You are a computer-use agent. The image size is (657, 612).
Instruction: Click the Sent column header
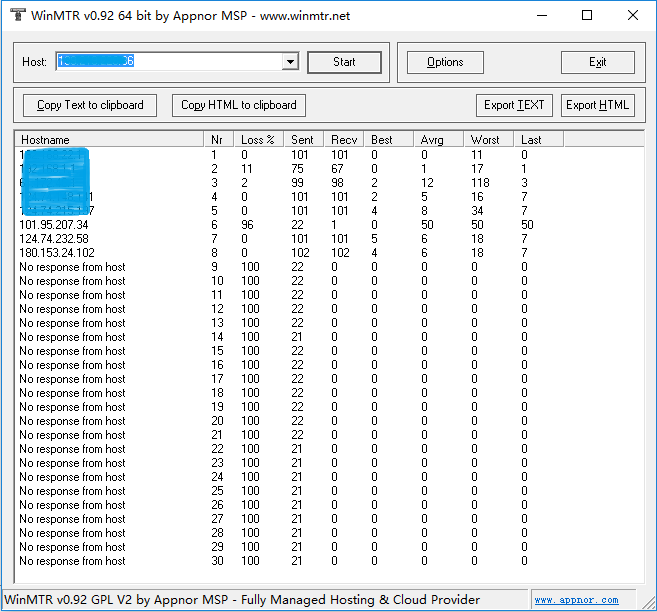(x=303, y=140)
